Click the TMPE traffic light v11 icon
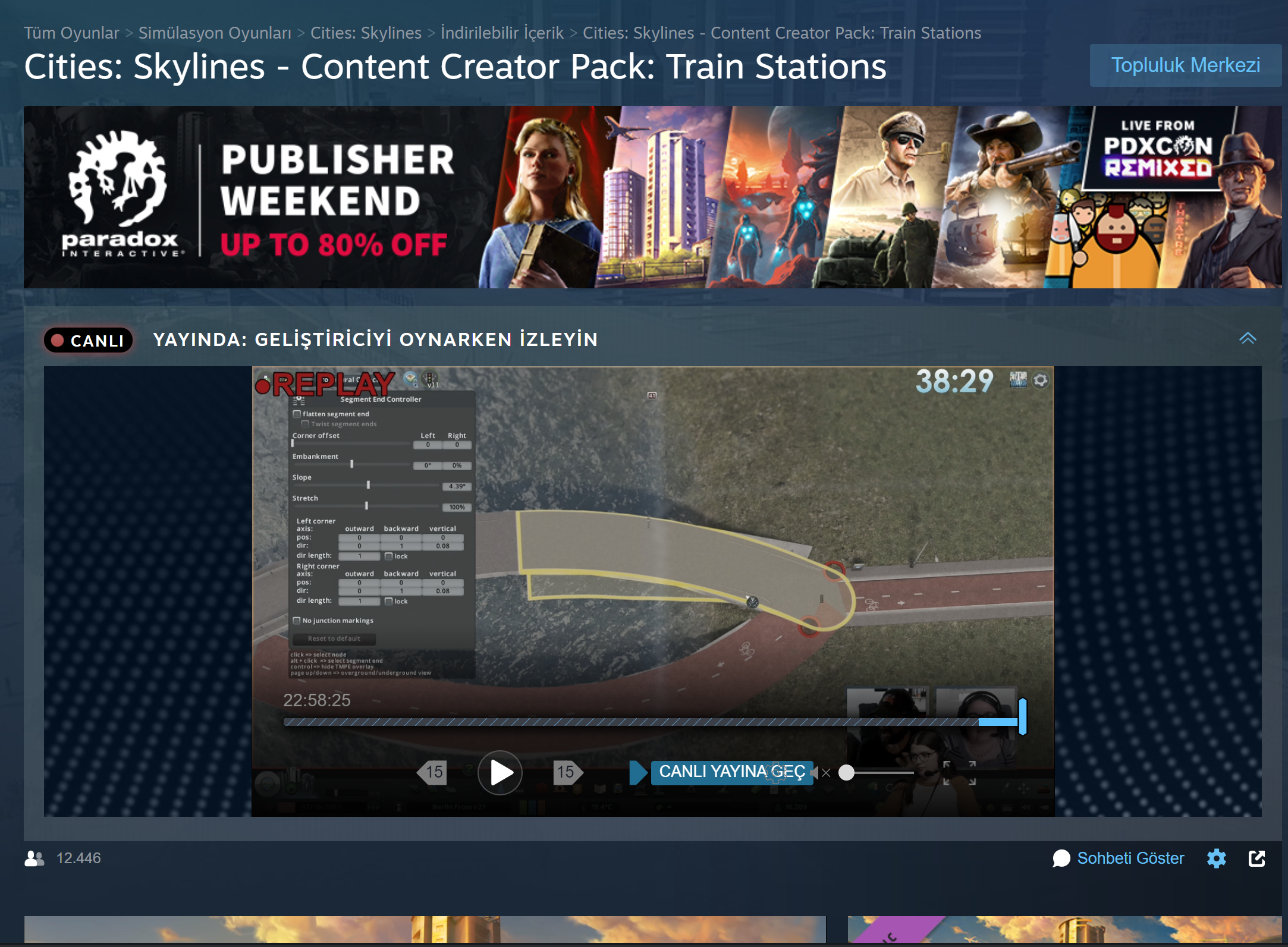 click(429, 379)
